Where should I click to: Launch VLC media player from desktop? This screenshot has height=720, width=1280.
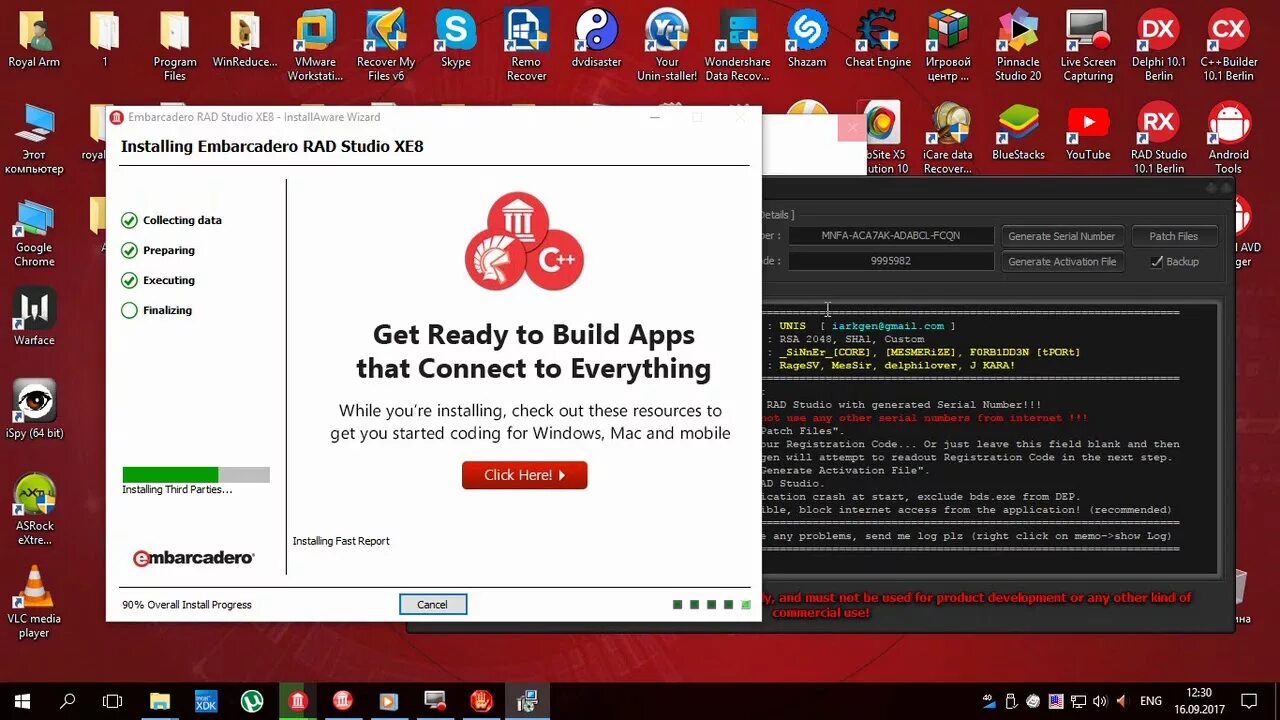(x=34, y=602)
